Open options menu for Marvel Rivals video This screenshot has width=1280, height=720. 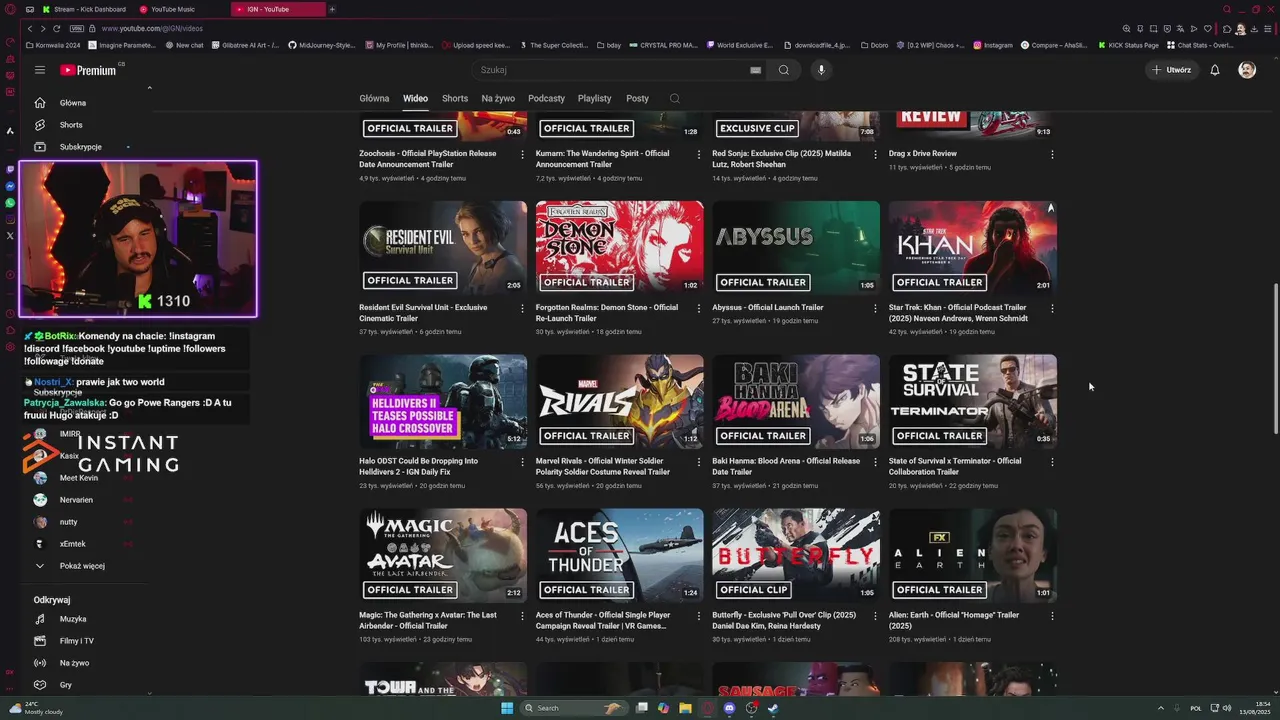pos(699,462)
